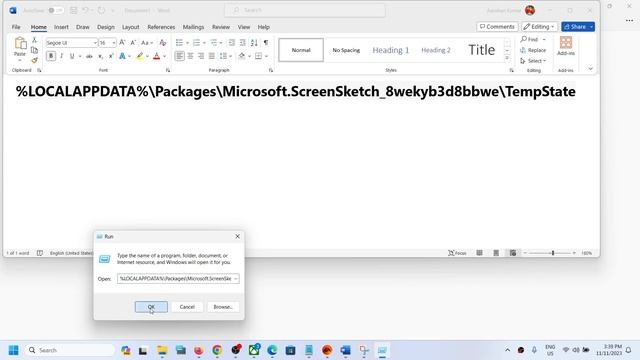Open Add-ins from the ribbon
Viewport: 640px width, 360px height.
click(x=566, y=46)
